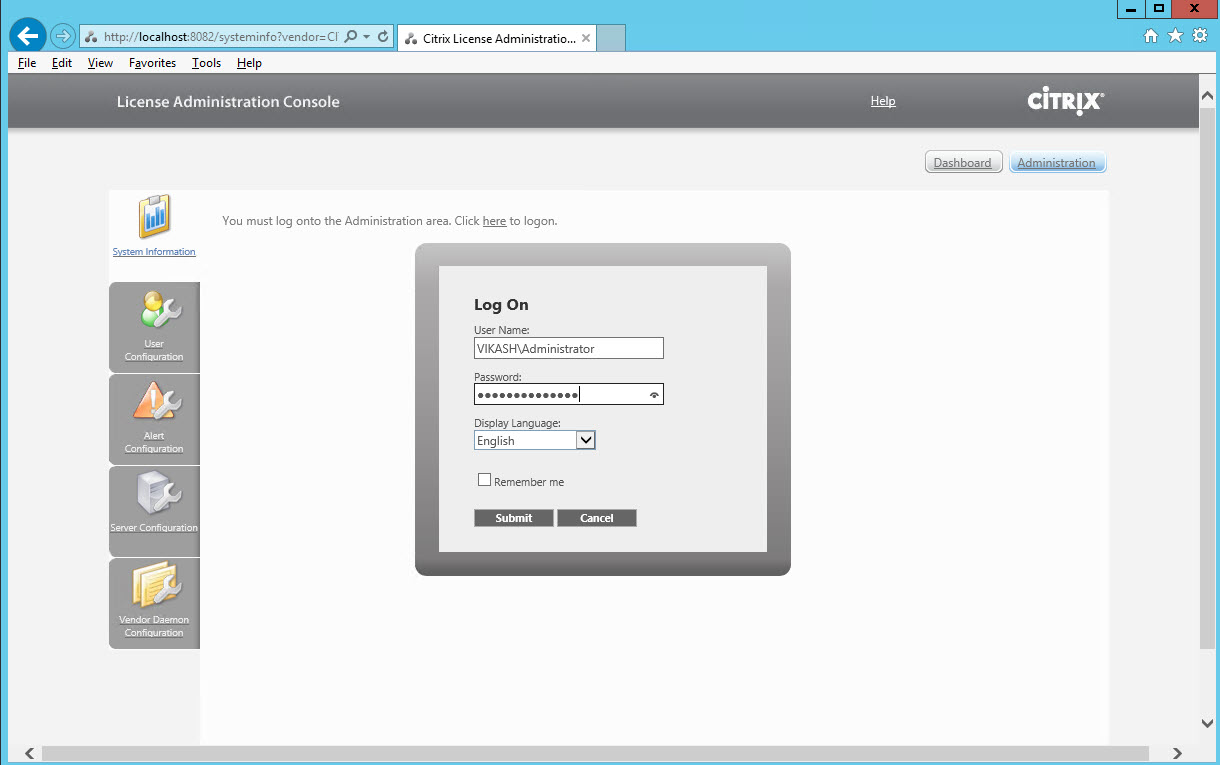Reveal the password with the eye icon
Screen dimensions: 1220x765
coord(654,395)
